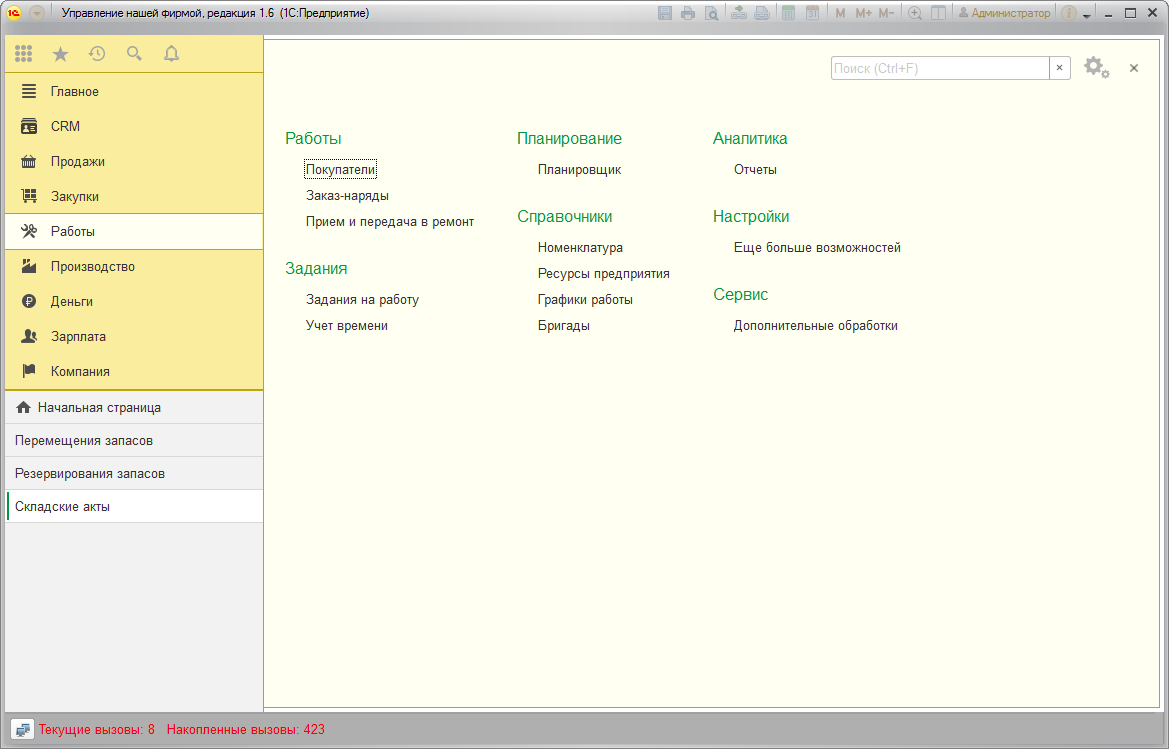
Task: Open the Планировщик link
Action: tap(579, 169)
